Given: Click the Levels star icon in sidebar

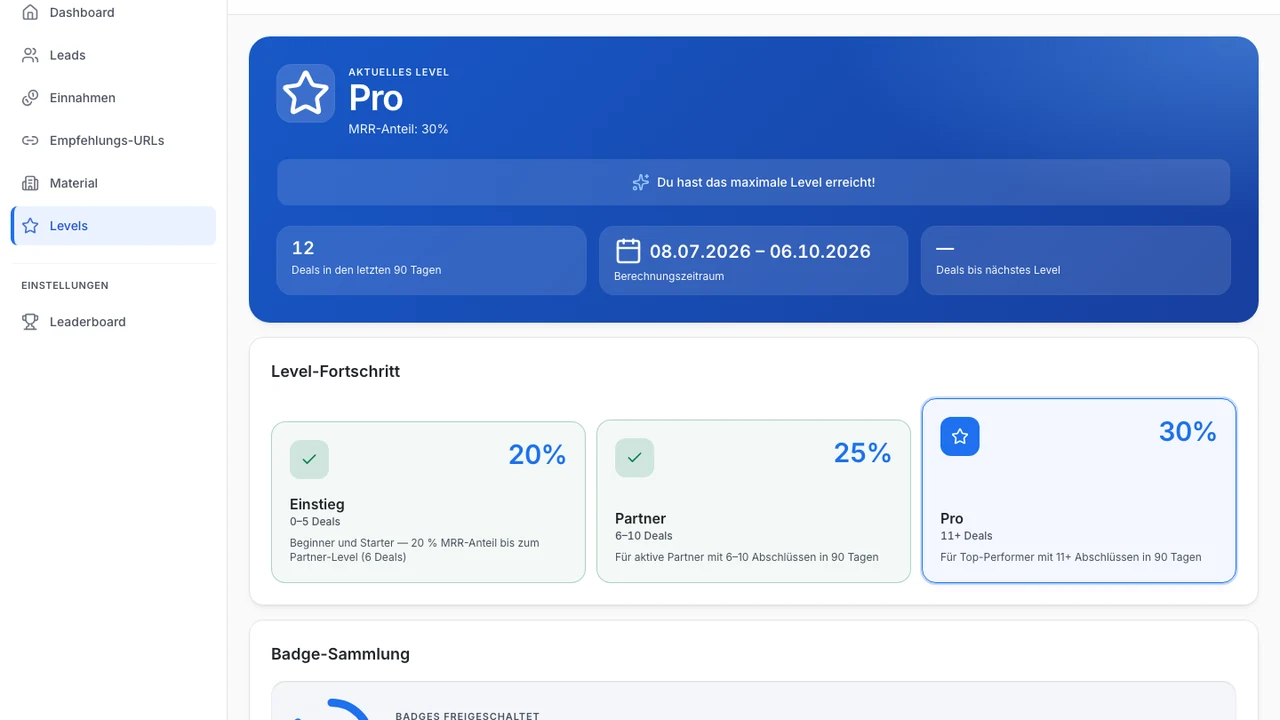Looking at the screenshot, I should click(x=30, y=226).
